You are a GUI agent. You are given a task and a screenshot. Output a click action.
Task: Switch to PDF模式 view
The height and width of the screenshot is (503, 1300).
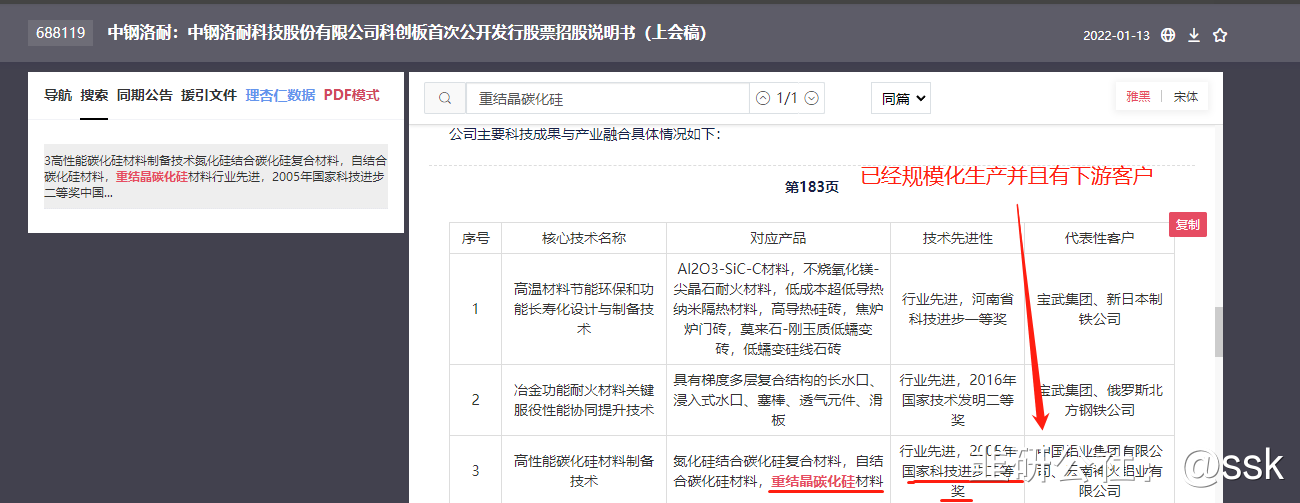click(351, 95)
